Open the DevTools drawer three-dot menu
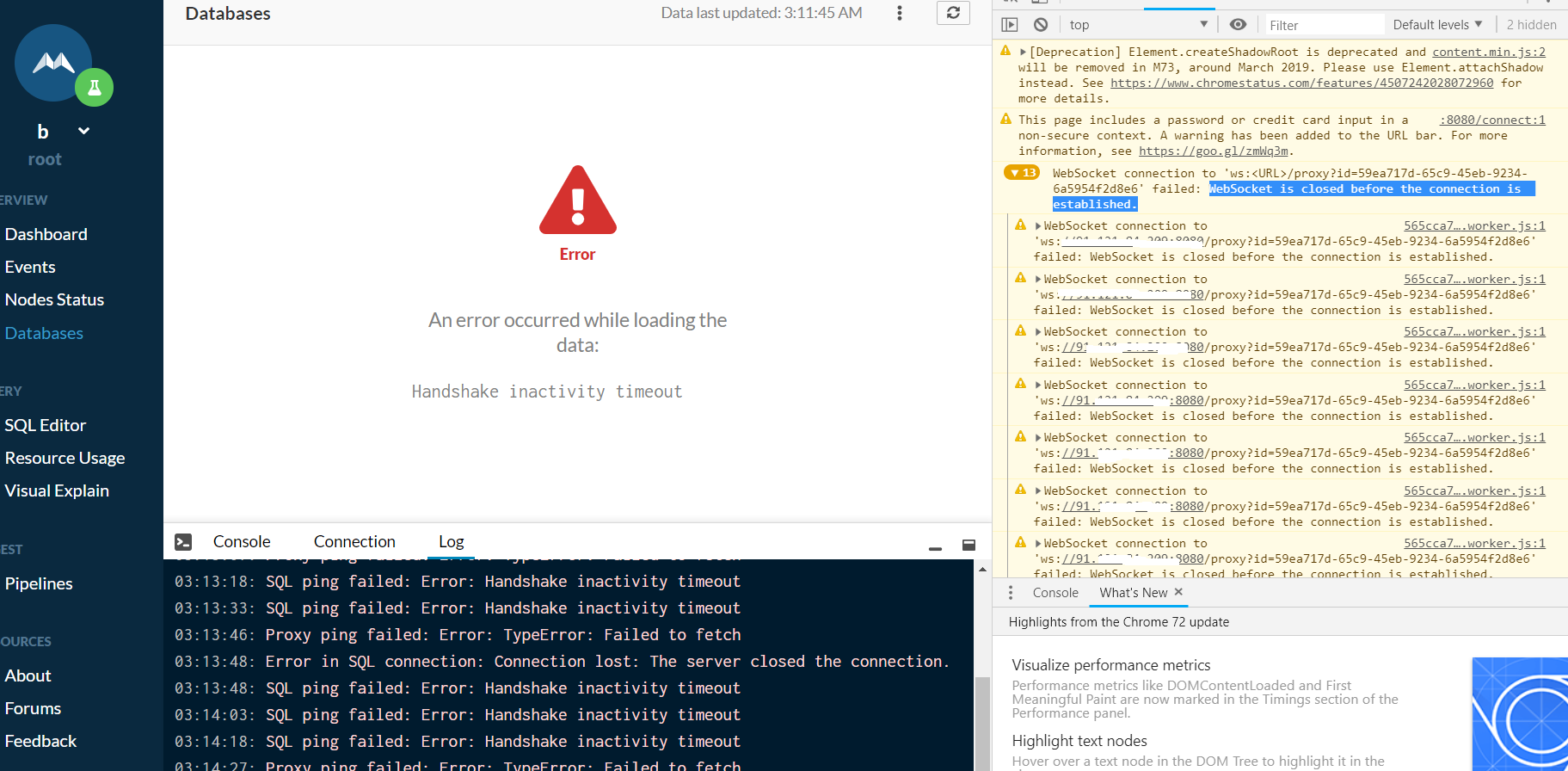 [x=1011, y=593]
